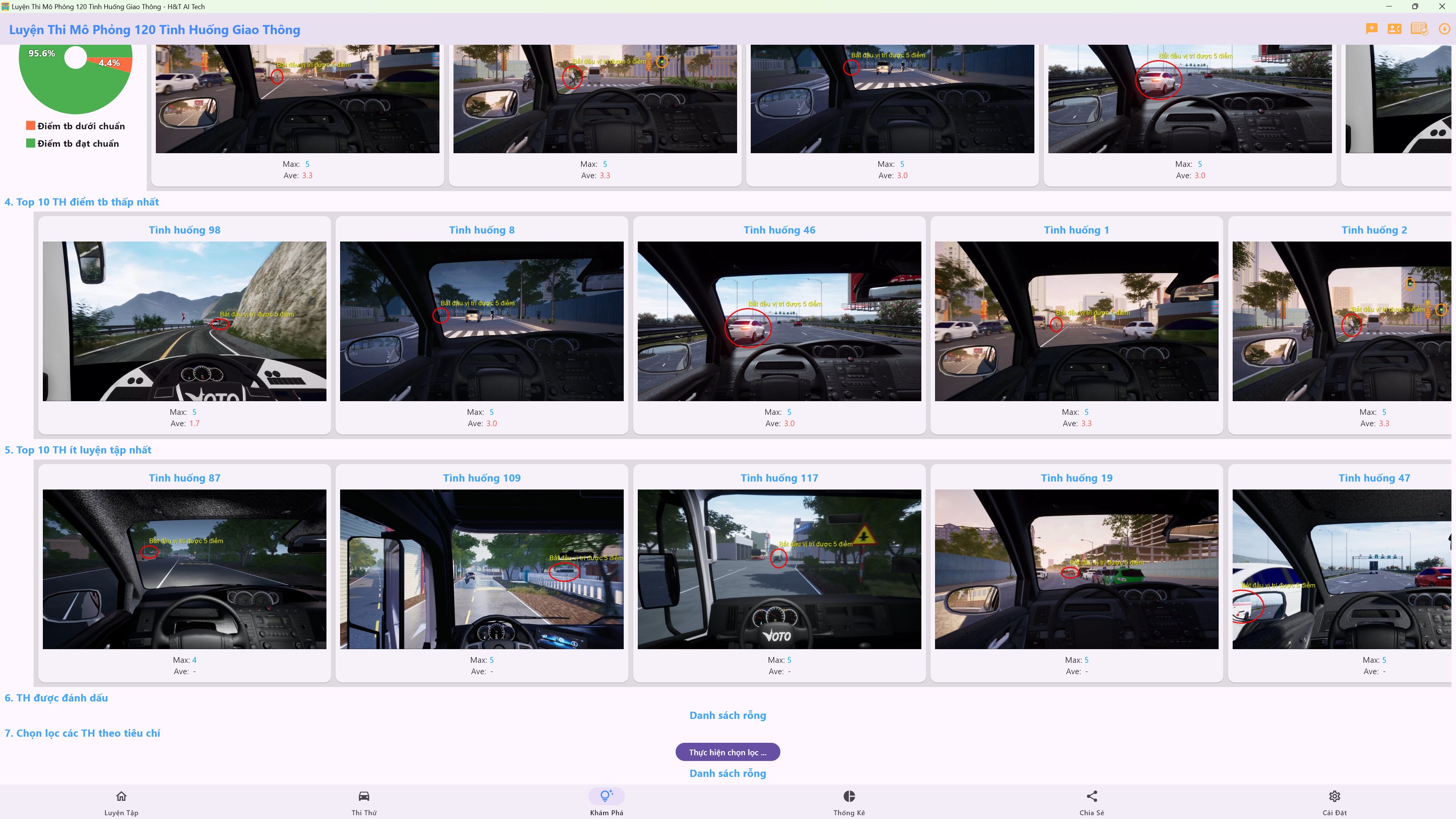
Task: View the Tình huống 47 thumbnail
Action: pyautogui.click(x=1342, y=569)
